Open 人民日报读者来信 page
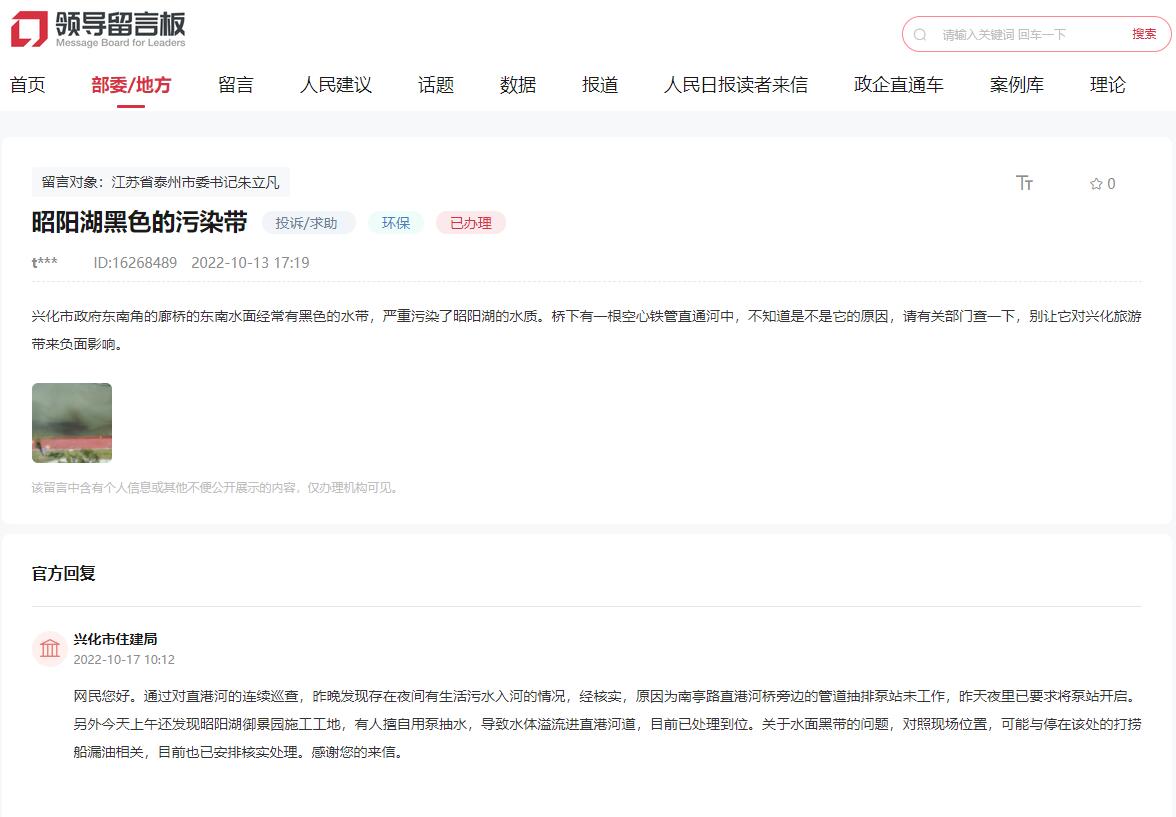 pos(736,85)
